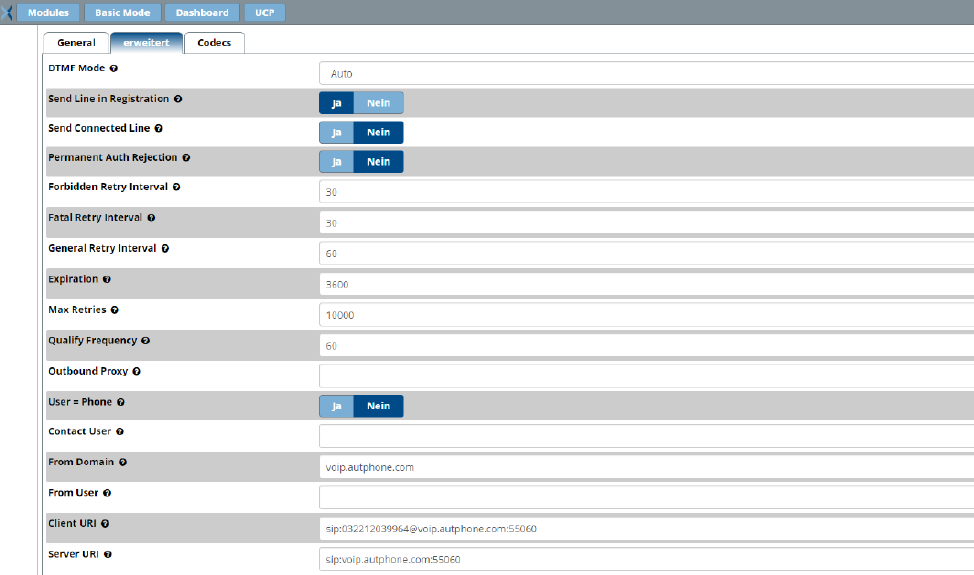Screen dimensions: 974x575
Task: Switch to the General tab
Action: (x=76, y=43)
